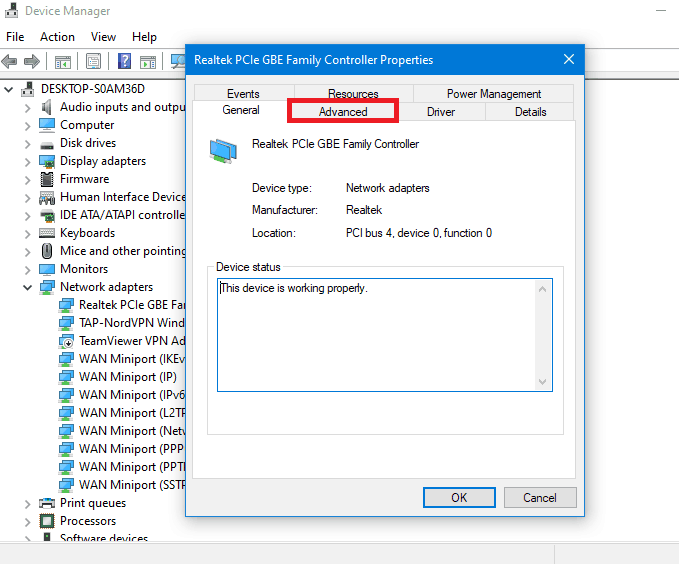Click the Cancel button
This screenshot has height=564, width=679.
540,497
